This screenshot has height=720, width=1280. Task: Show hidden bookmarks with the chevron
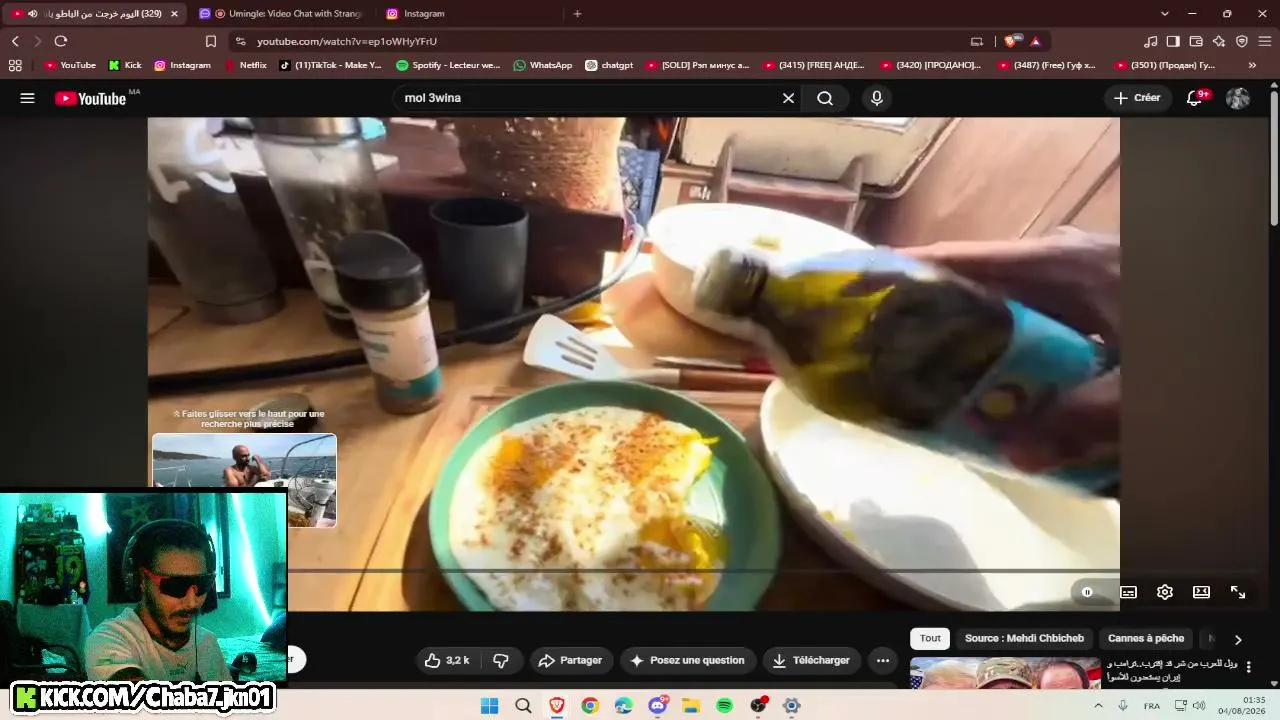tap(1253, 65)
